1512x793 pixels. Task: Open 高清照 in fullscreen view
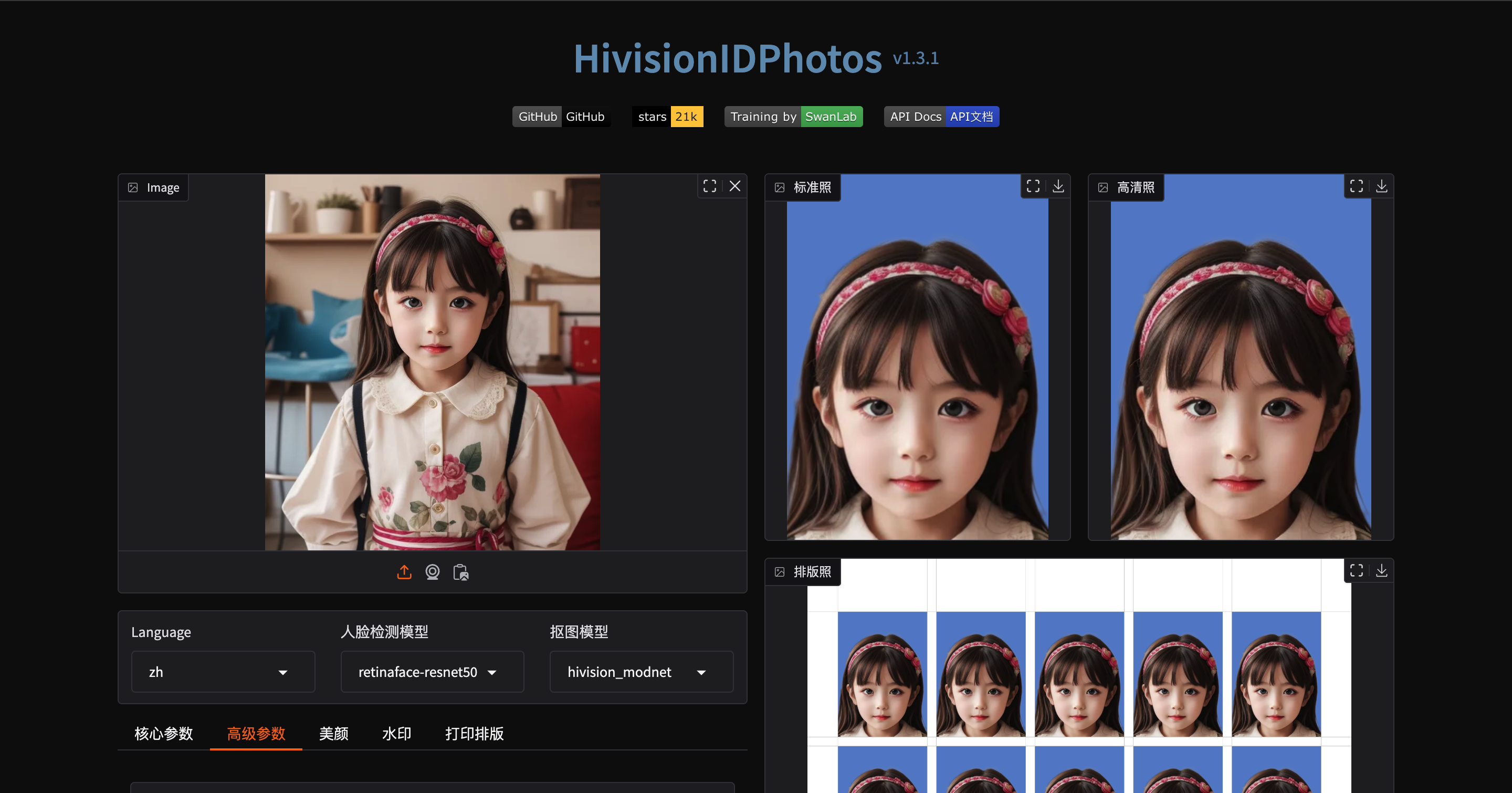pos(1357,186)
